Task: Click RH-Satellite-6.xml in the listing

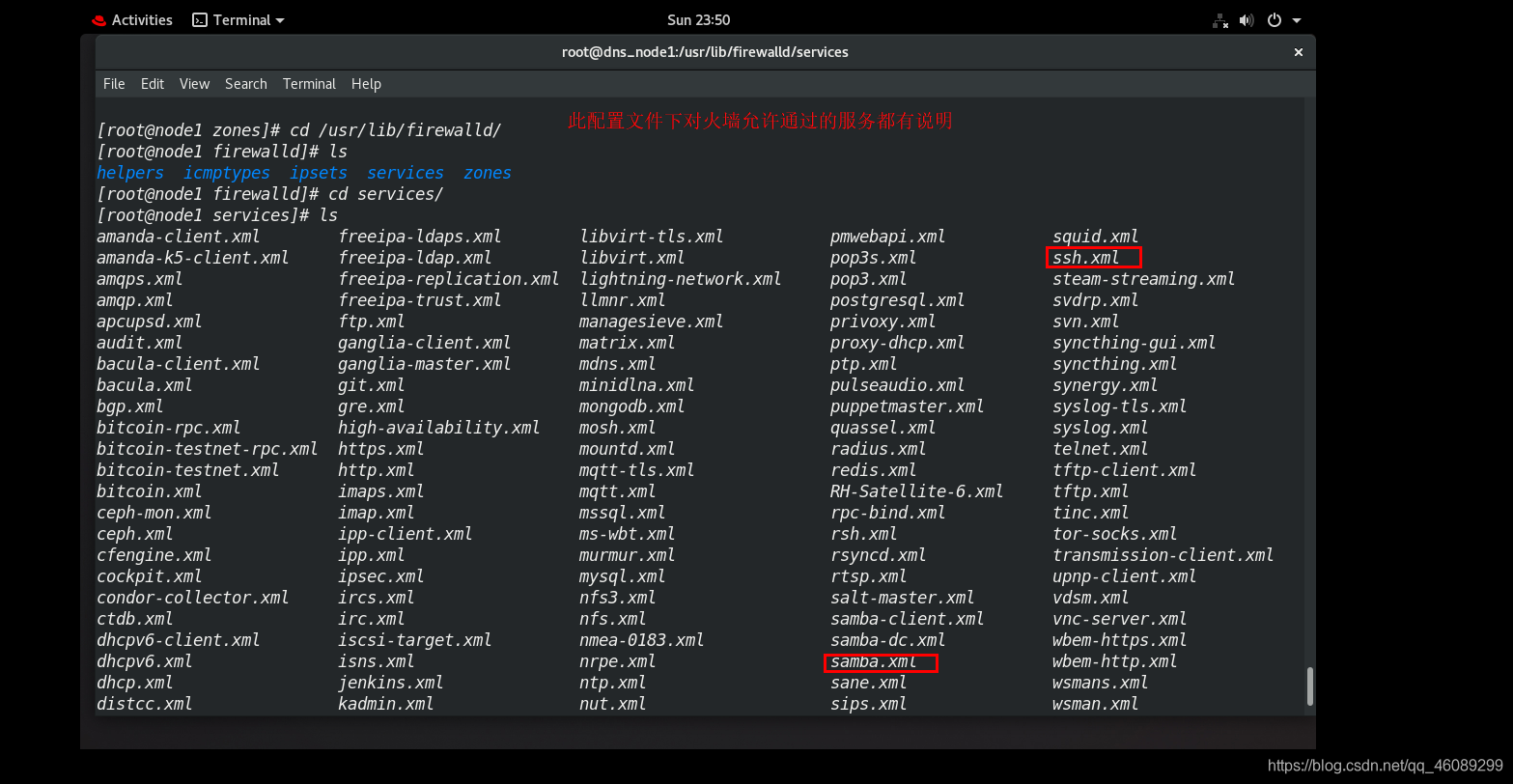Action: click(x=917, y=491)
